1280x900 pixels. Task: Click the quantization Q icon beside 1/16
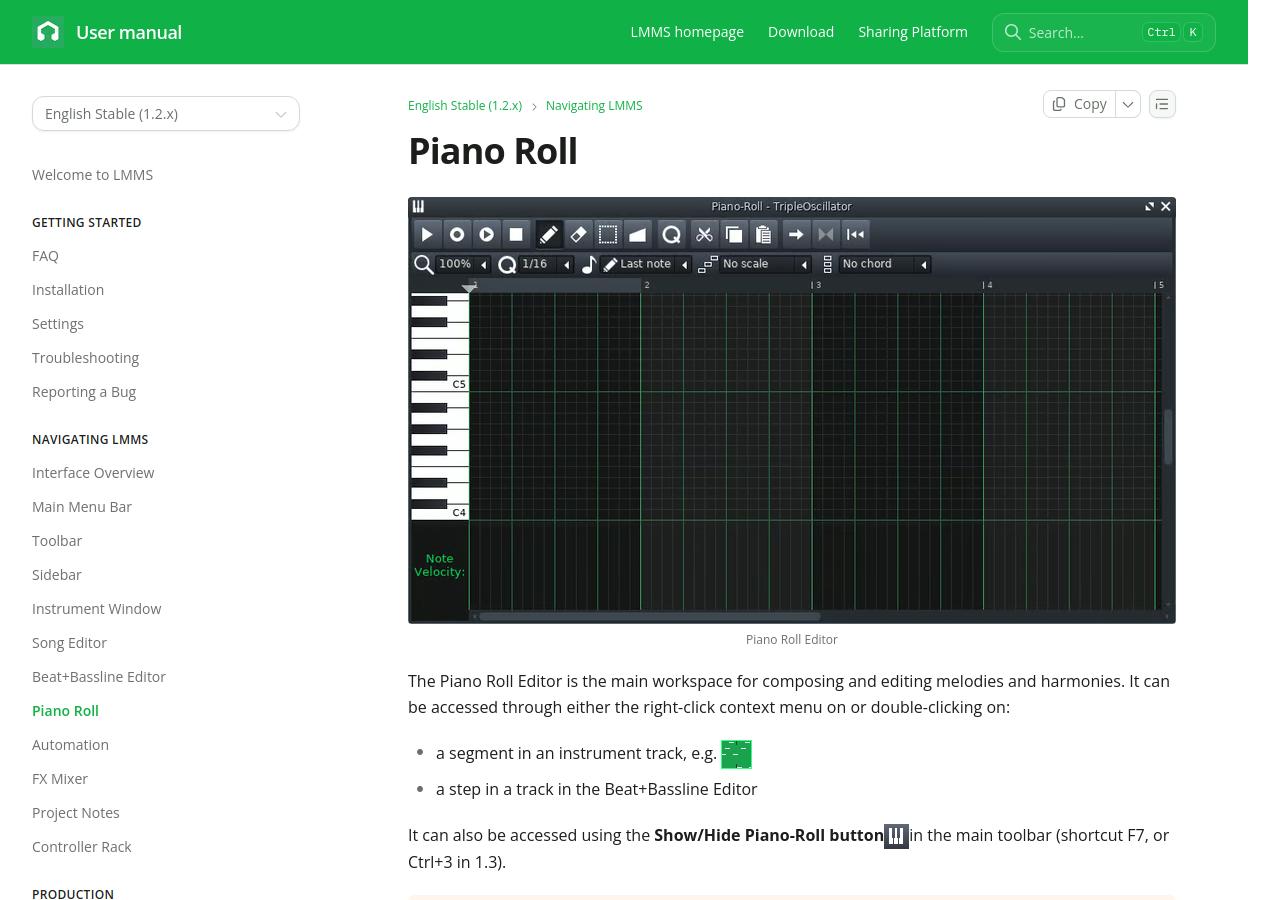point(507,264)
